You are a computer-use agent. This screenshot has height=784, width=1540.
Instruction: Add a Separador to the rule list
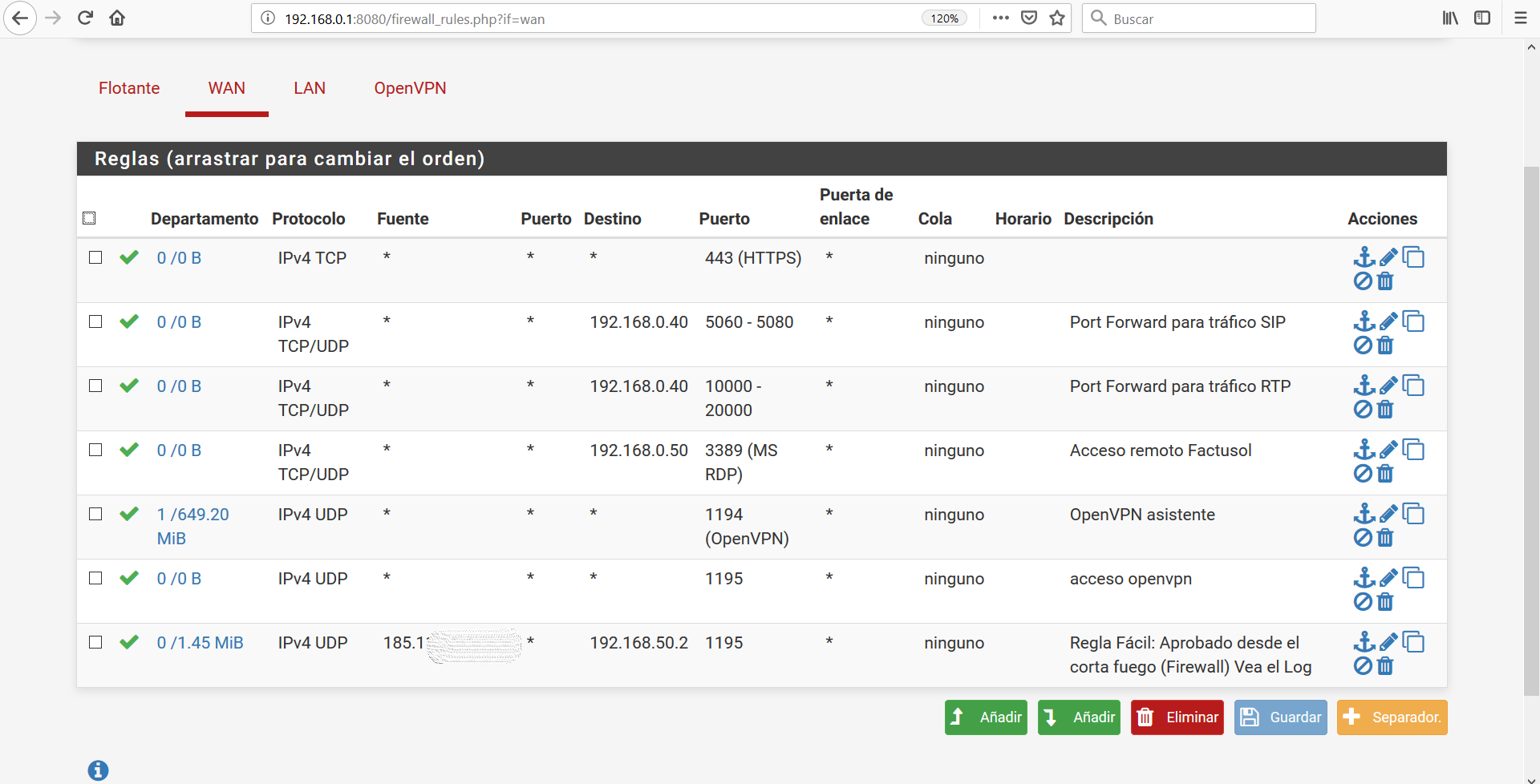tap(1392, 717)
